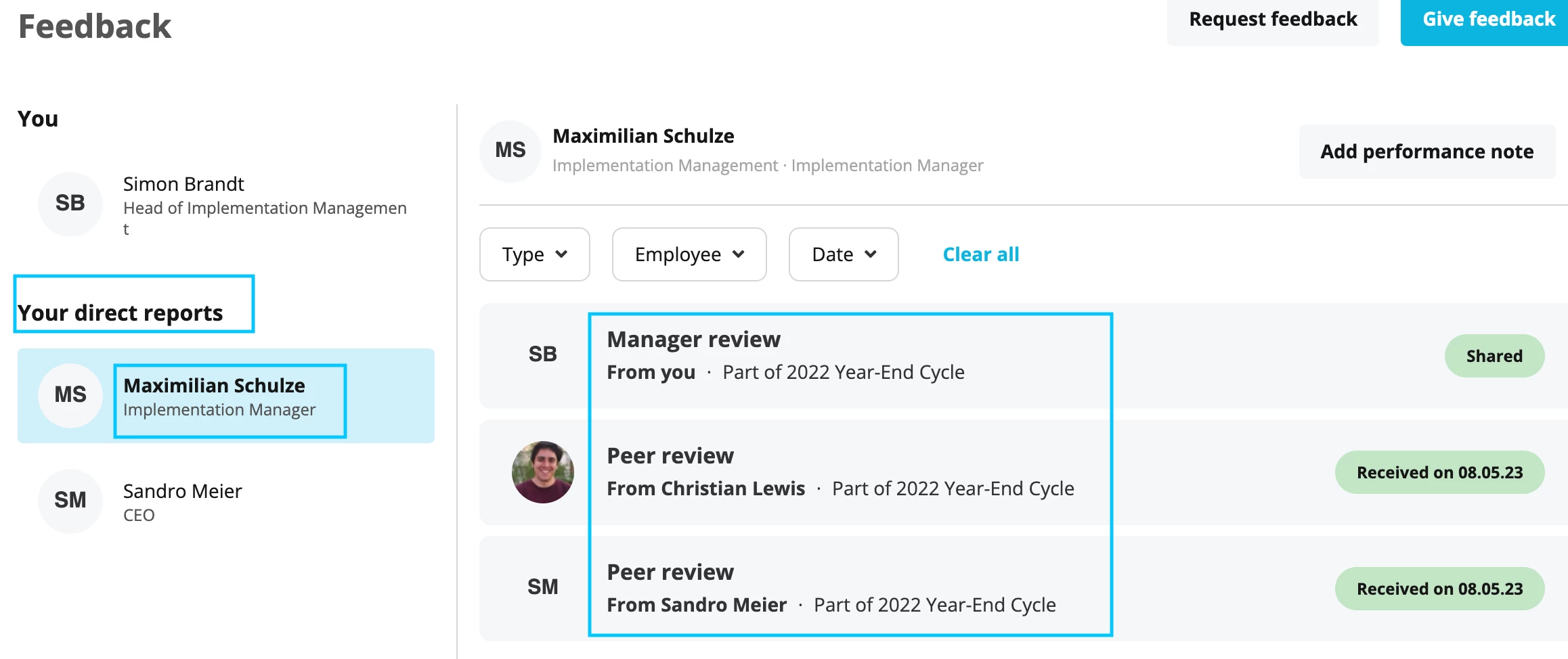
Task: Click Simon Brandt's SB avatar under You
Action: pos(70,204)
